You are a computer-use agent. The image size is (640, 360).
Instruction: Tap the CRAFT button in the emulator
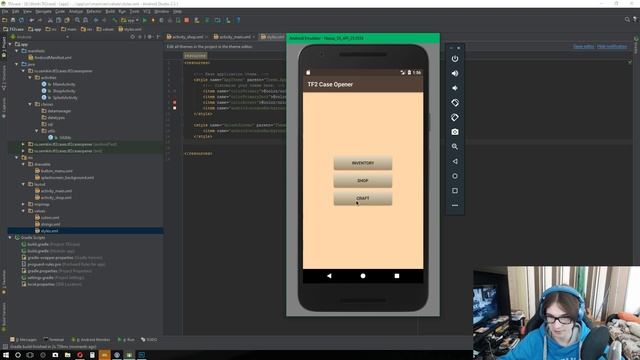363,198
